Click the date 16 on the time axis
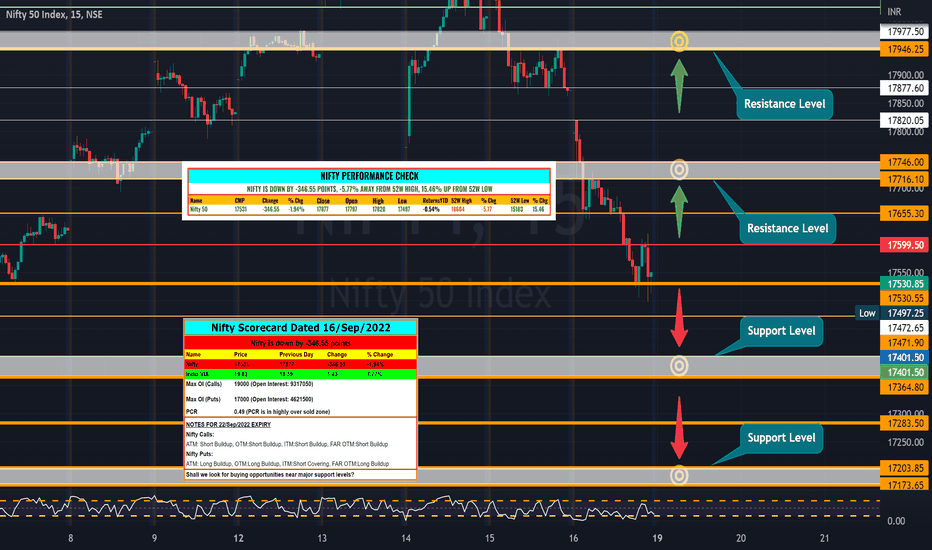Image resolution: width=932 pixels, height=550 pixels. tap(573, 538)
